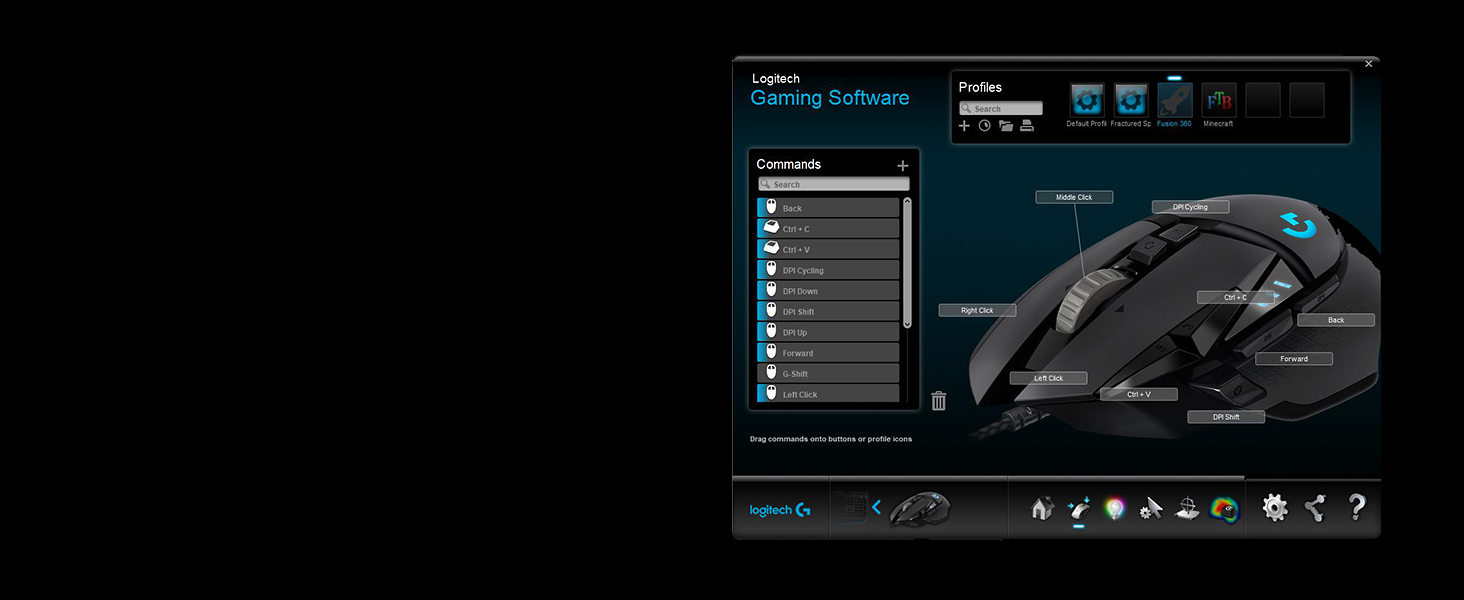Open pointer settings cursor-with-gear icon
The height and width of the screenshot is (600, 1464).
pyautogui.click(x=1151, y=508)
